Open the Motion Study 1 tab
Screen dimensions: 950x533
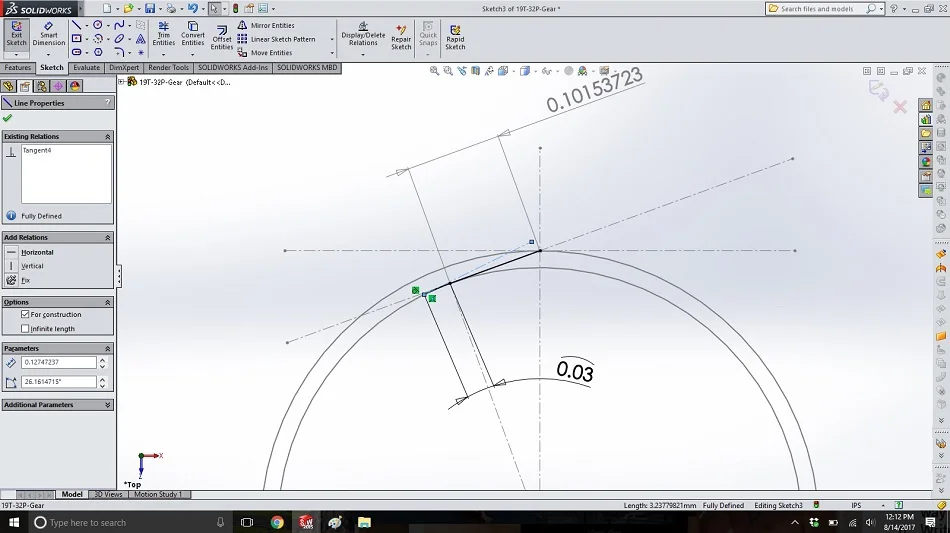tap(158, 494)
